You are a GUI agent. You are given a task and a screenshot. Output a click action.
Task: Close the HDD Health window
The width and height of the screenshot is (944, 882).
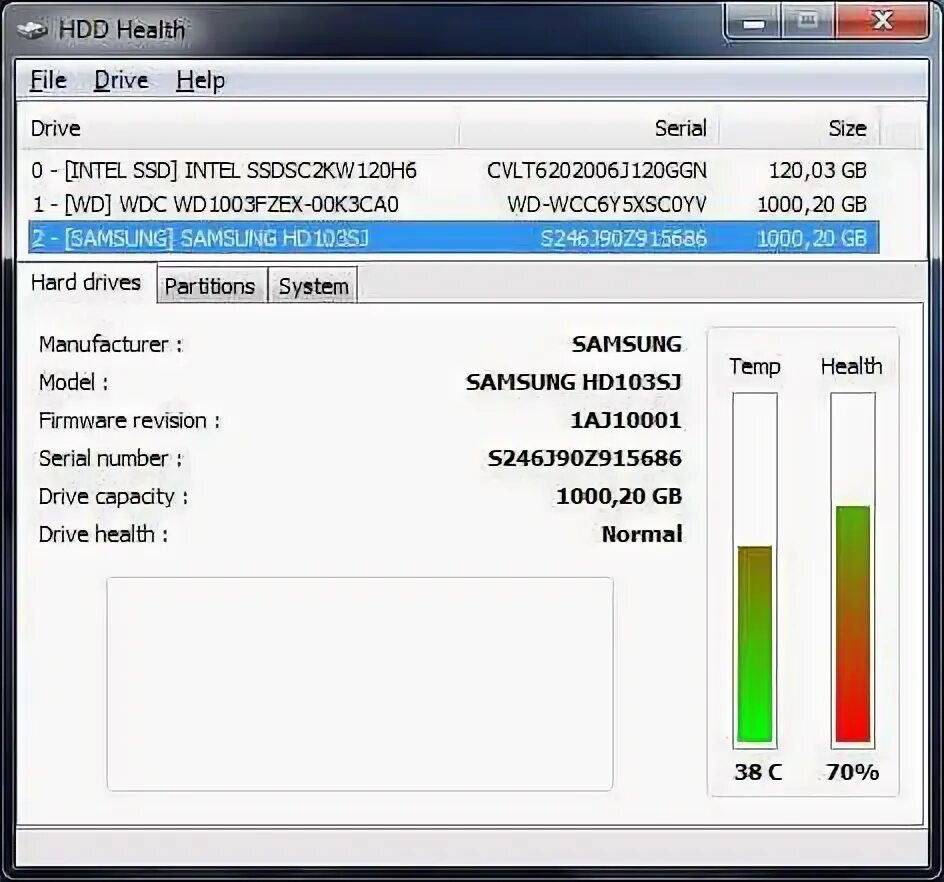[x=882, y=22]
